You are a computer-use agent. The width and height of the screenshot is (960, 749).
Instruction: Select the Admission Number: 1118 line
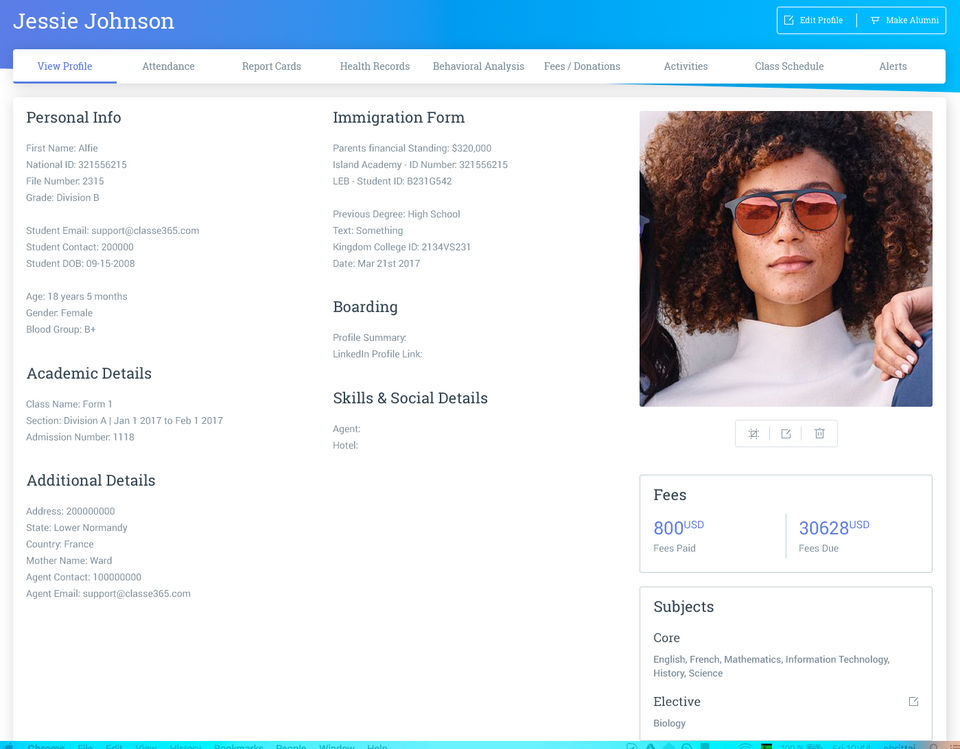pyautogui.click(x=80, y=437)
